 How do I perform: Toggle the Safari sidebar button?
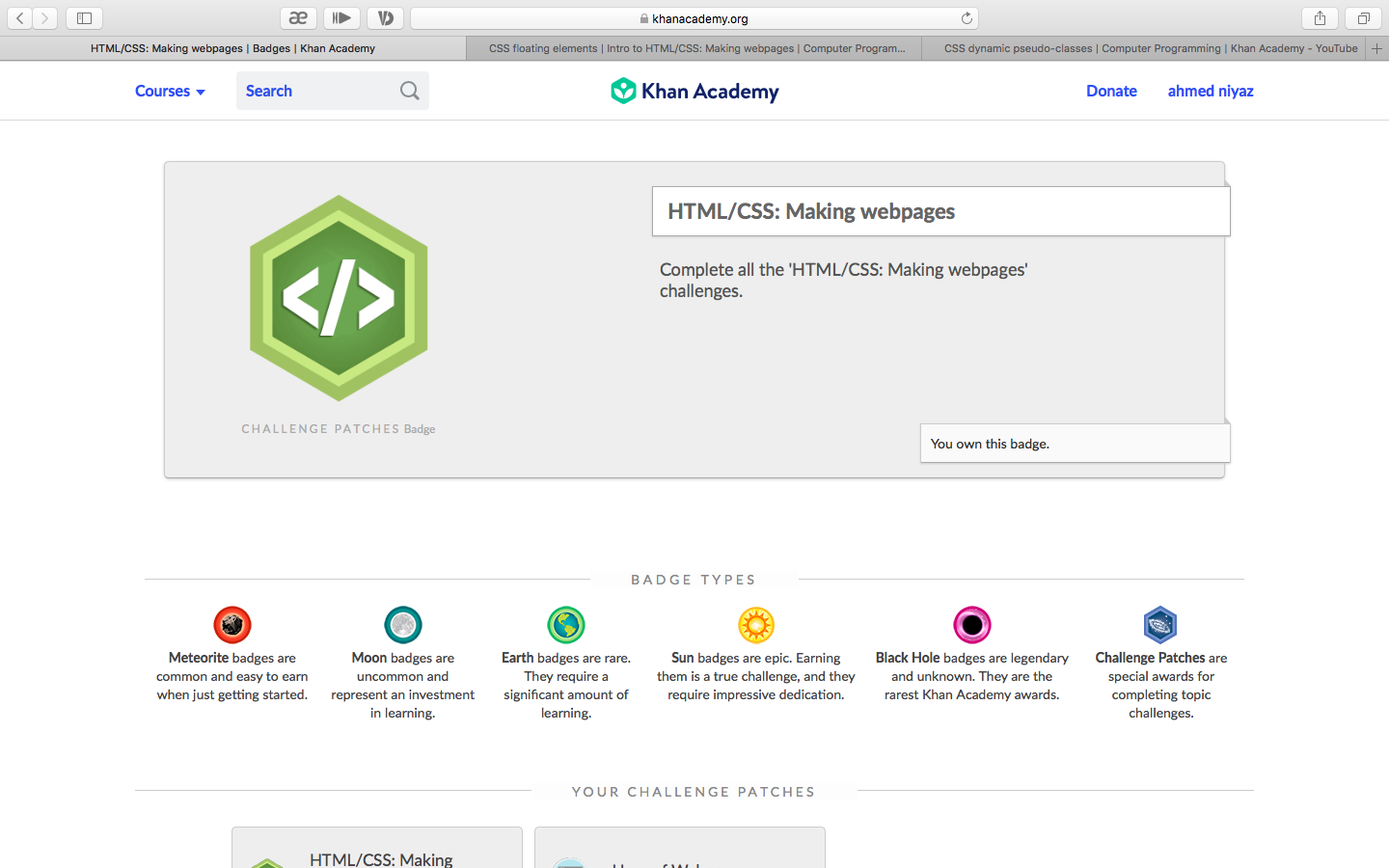(x=84, y=17)
